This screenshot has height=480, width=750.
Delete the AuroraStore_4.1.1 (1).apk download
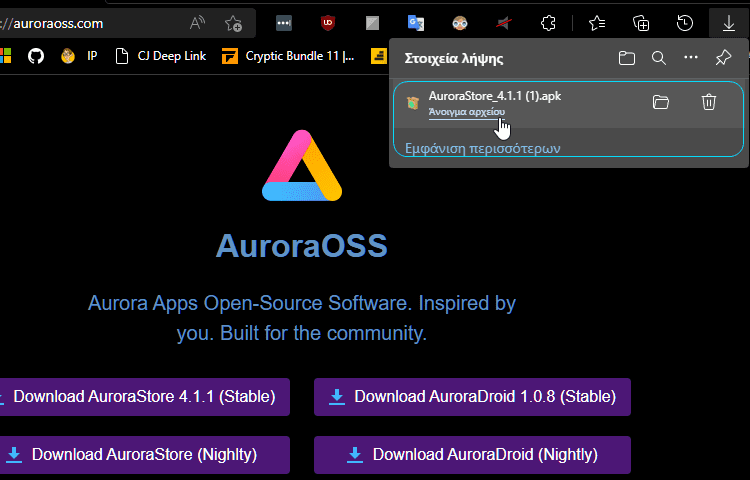[x=708, y=102]
